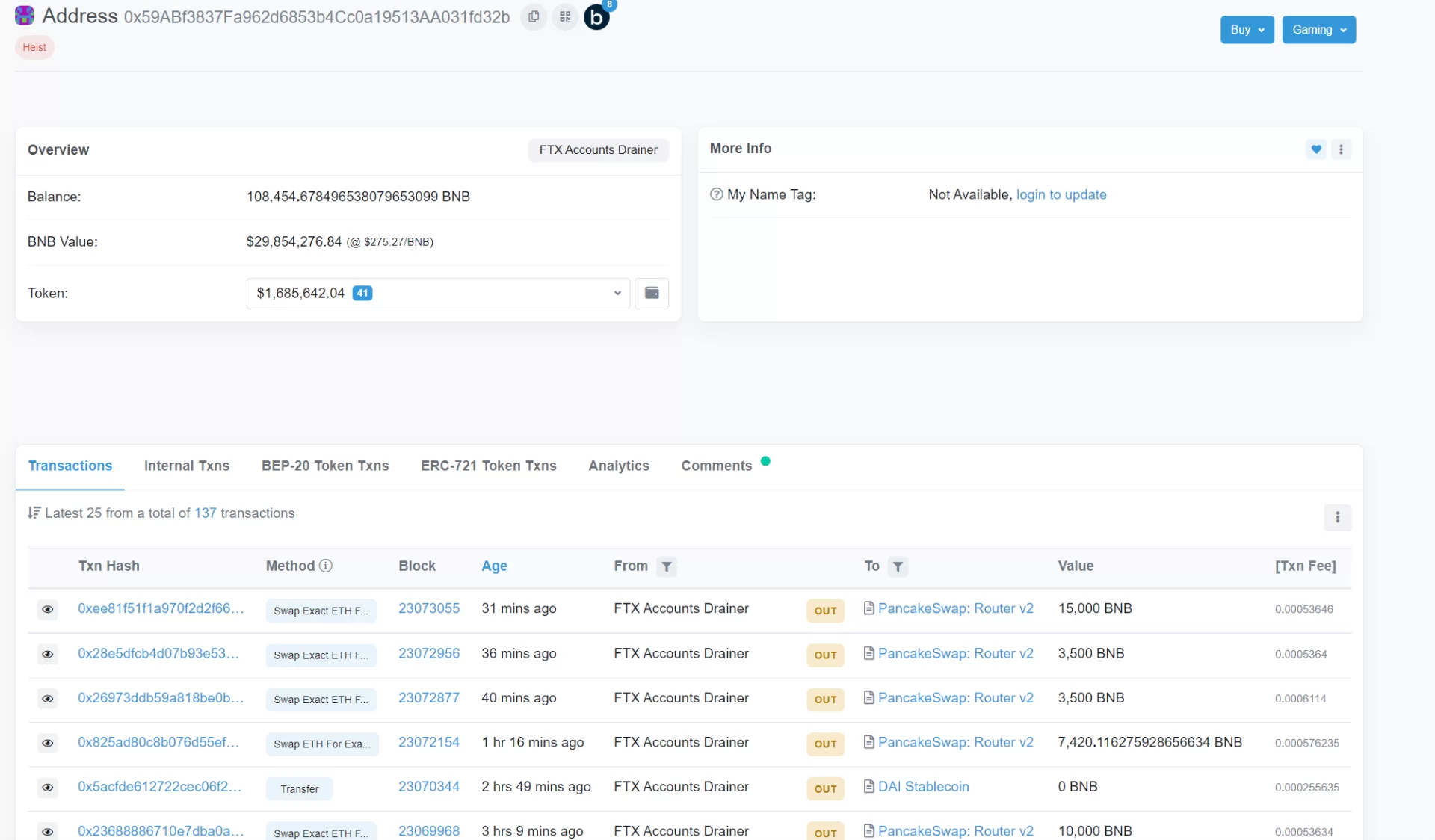Viewport: 1435px width, 840px height.
Task: Open block 23073055 link
Action: pyautogui.click(x=429, y=608)
